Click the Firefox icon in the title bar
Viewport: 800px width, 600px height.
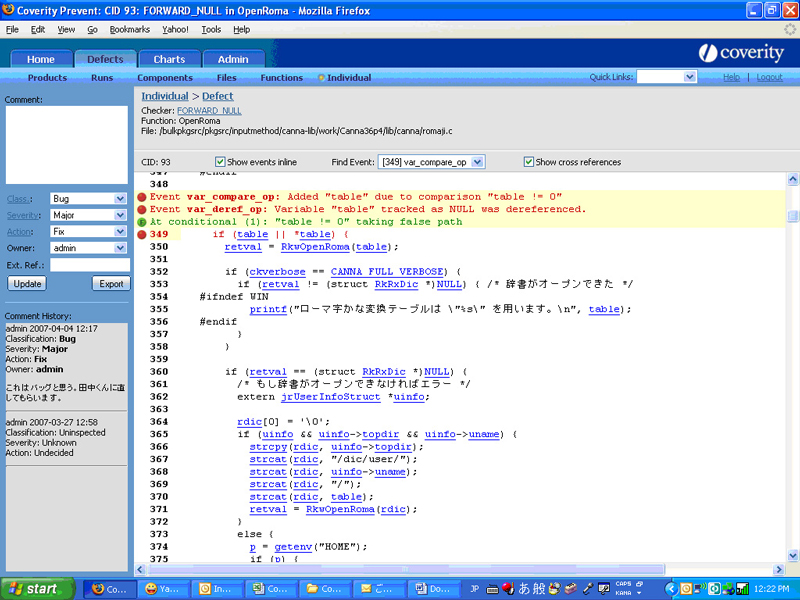8,10
